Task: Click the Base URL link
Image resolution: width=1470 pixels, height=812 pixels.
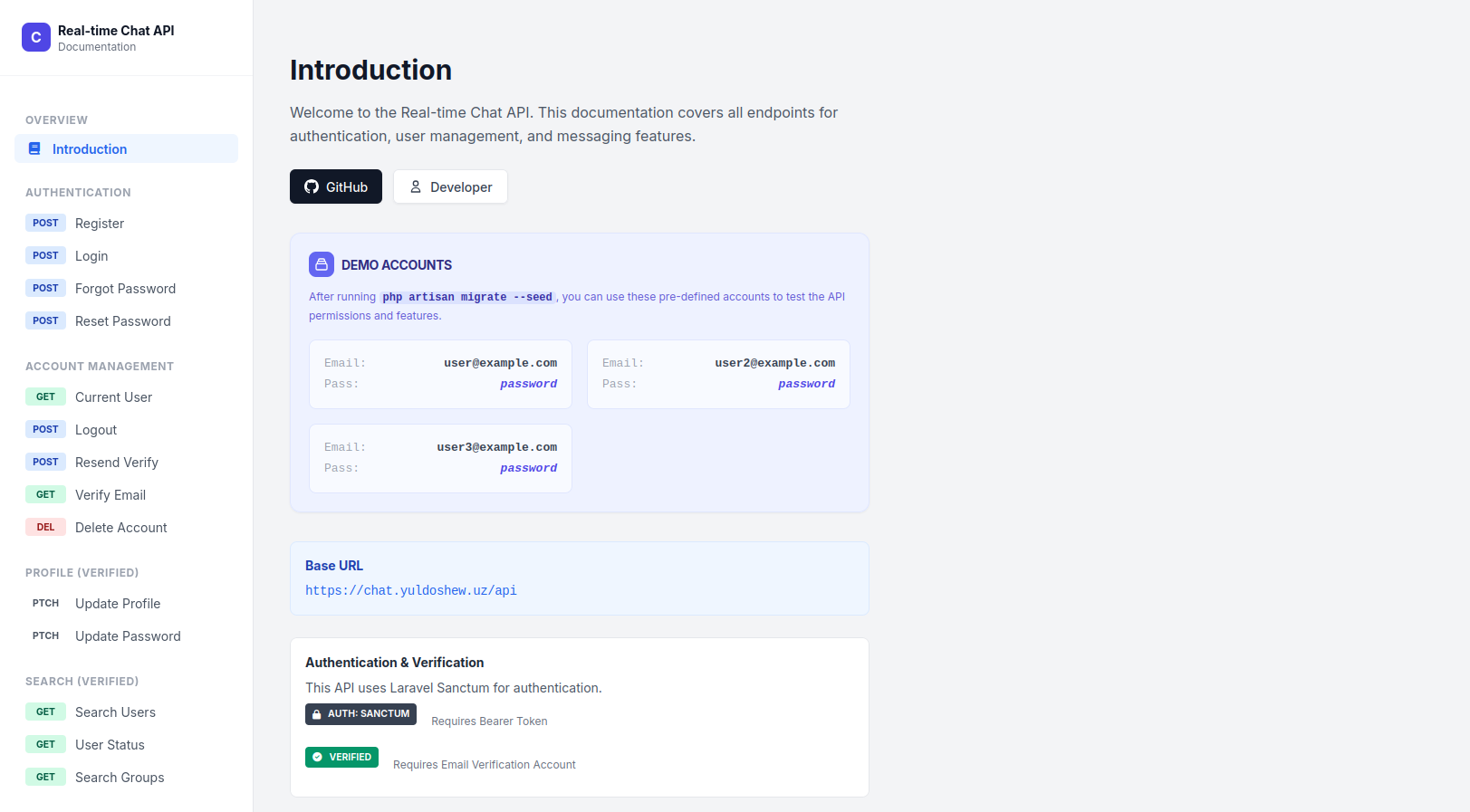Action: pyautogui.click(x=410, y=590)
